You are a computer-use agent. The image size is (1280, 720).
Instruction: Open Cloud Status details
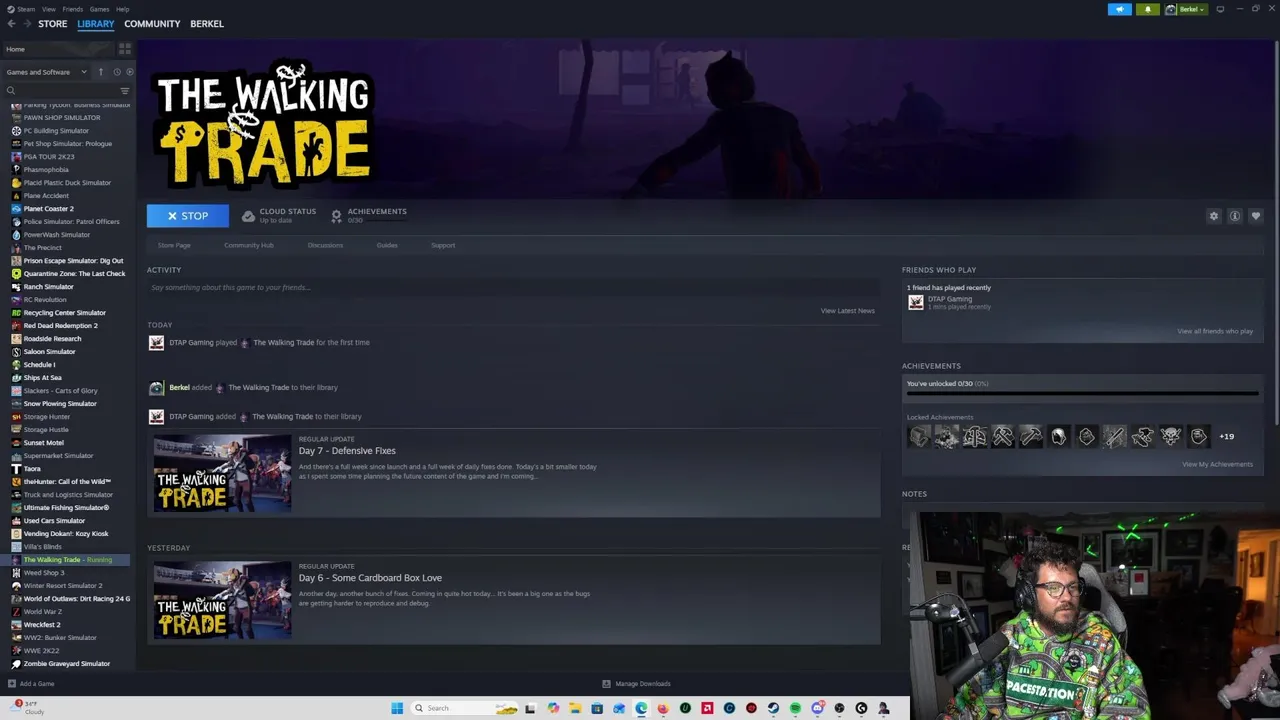279,215
